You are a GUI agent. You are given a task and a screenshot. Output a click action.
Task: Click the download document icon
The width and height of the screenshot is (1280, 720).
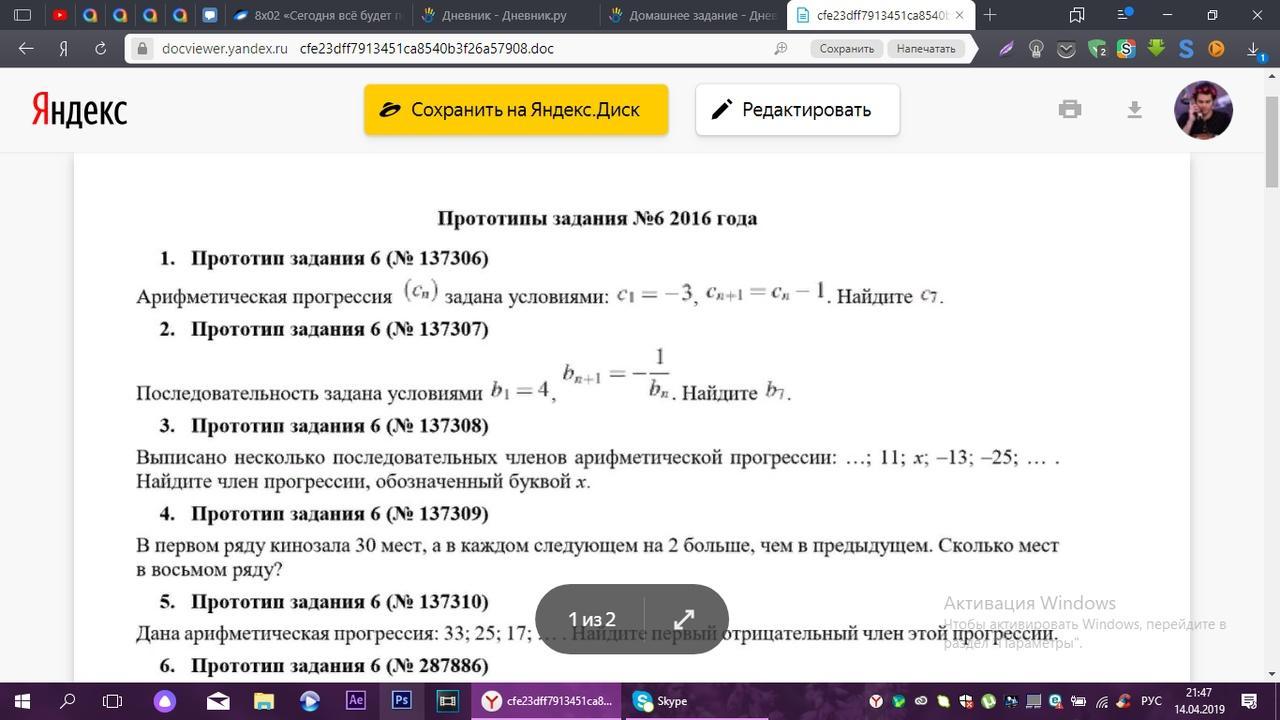click(1134, 110)
